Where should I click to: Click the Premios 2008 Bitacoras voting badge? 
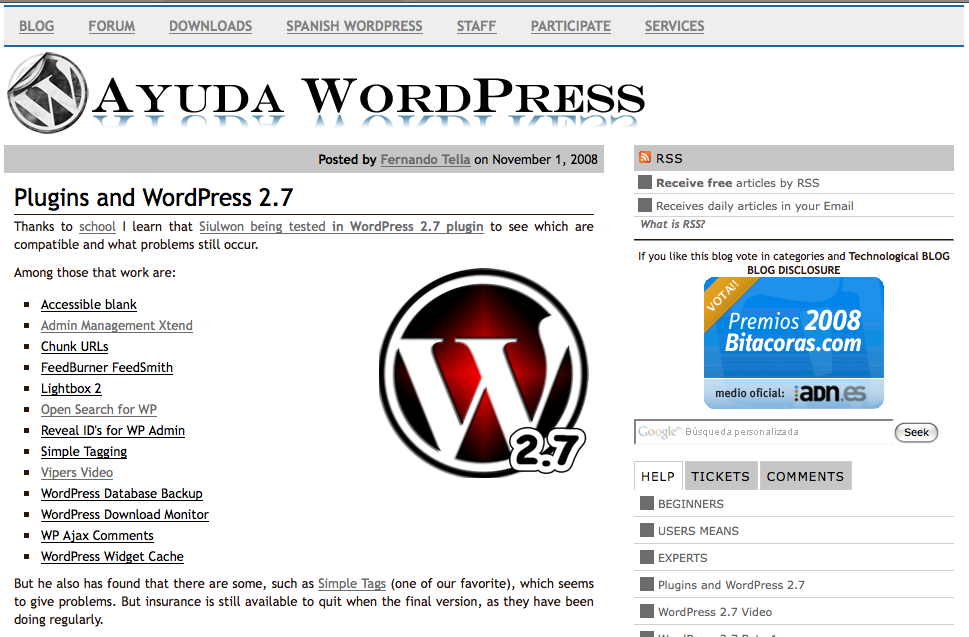click(x=792, y=330)
